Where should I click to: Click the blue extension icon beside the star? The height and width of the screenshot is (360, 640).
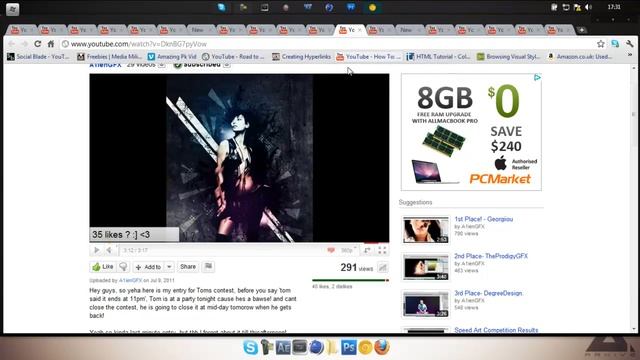(615, 44)
